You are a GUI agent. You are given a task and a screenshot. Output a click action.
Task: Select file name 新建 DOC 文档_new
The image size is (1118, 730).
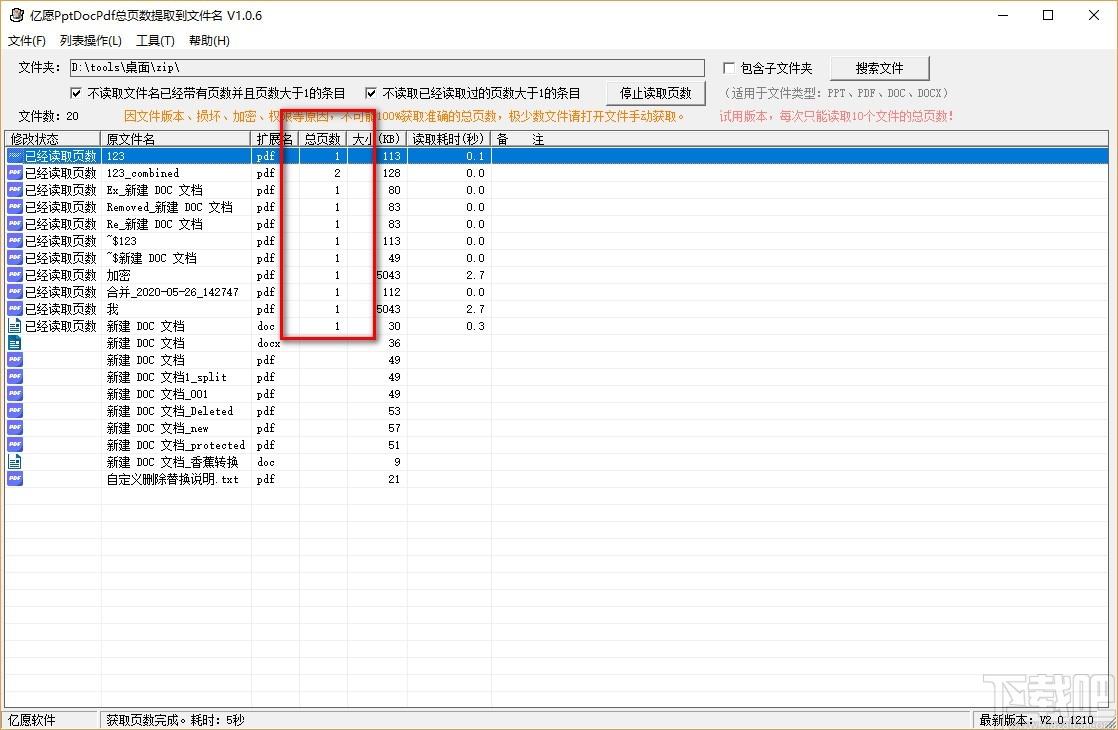tap(158, 428)
